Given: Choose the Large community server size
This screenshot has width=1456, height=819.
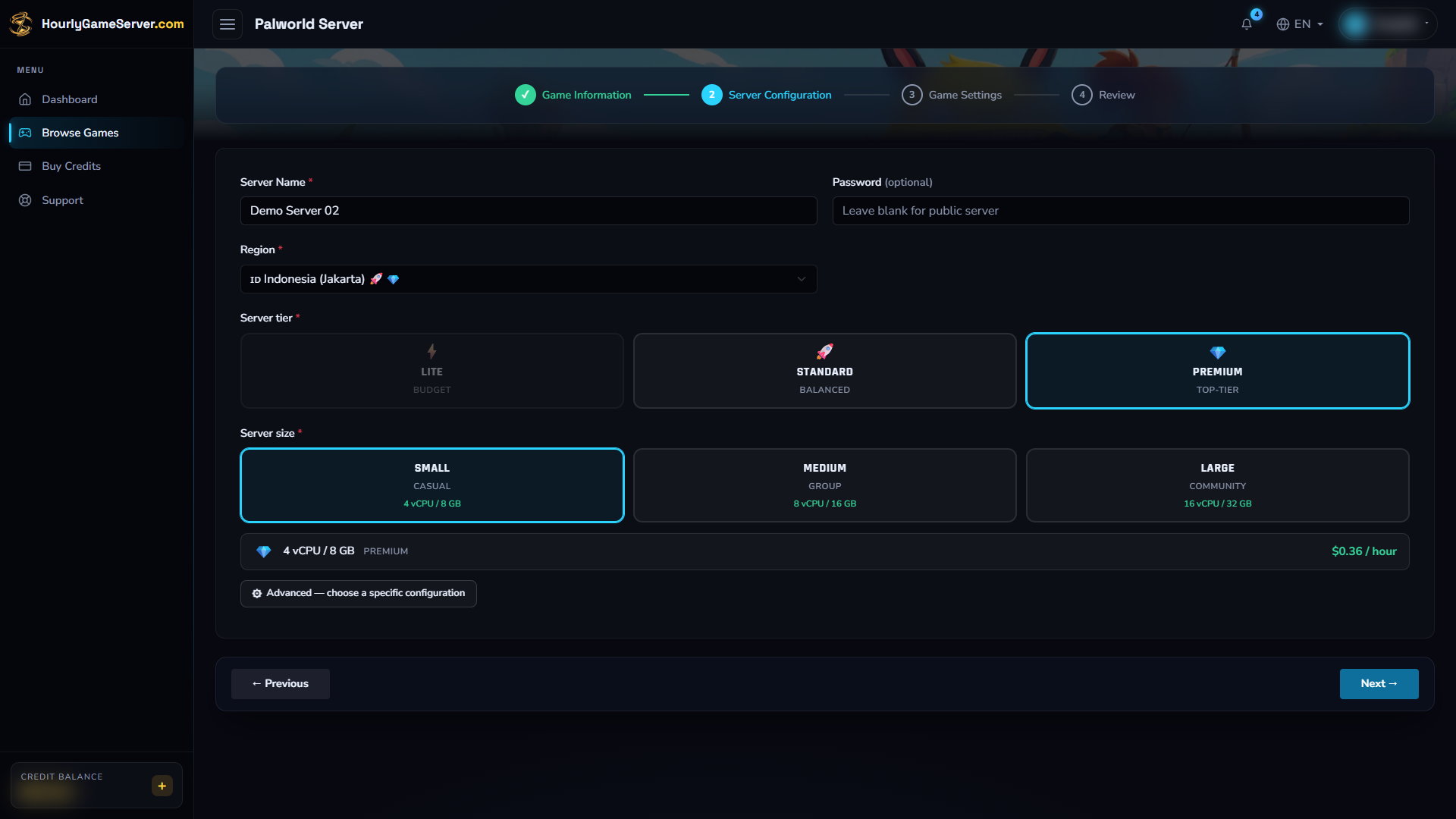Looking at the screenshot, I should click(1217, 485).
